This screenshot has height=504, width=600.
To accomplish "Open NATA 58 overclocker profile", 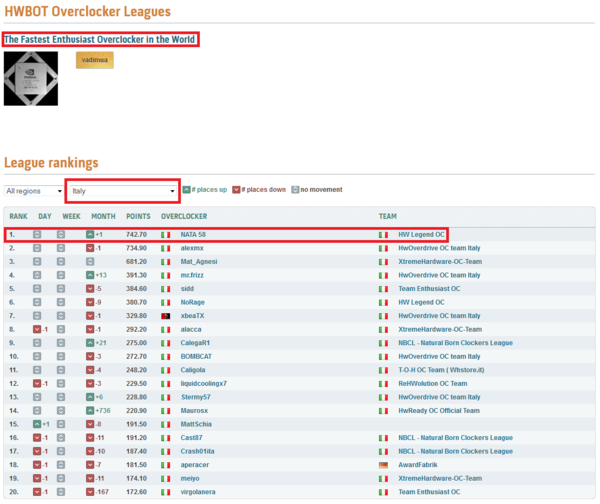I will click(x=193, y=235).
